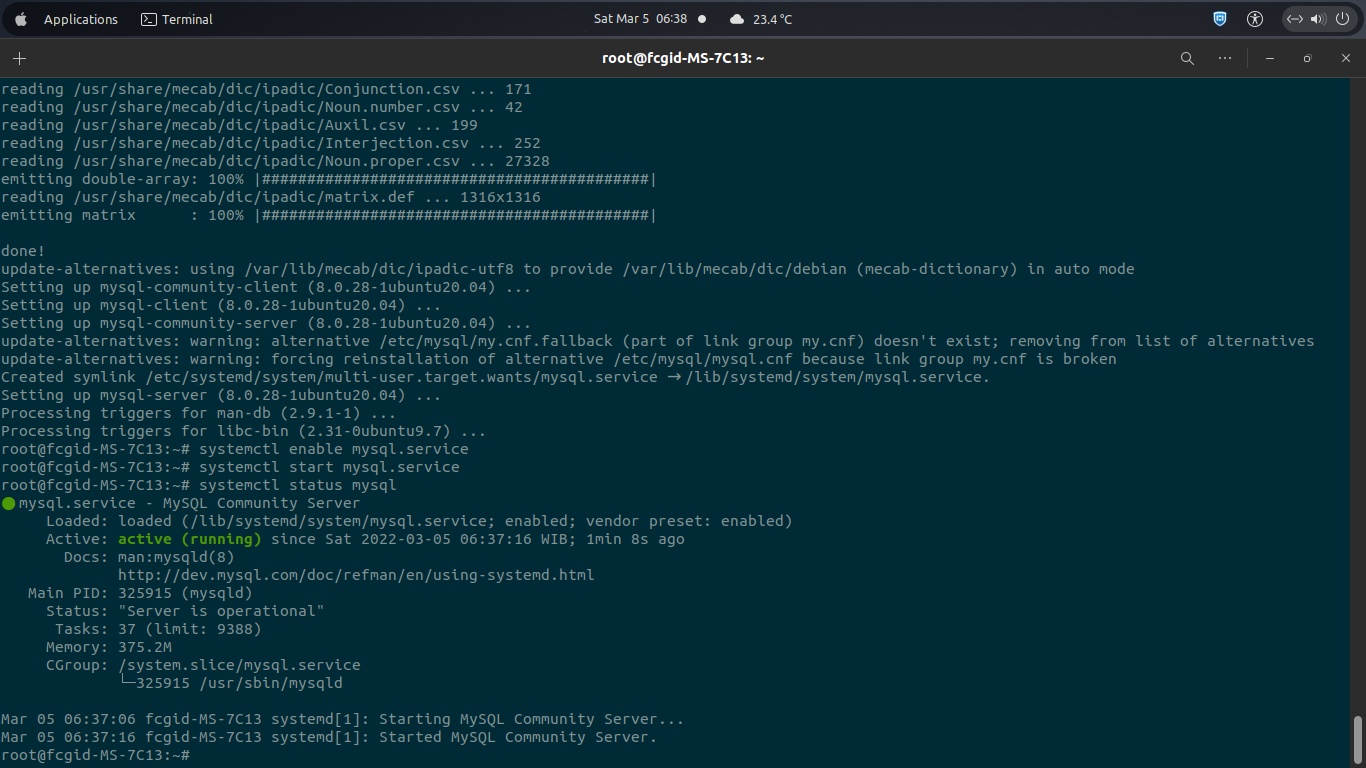Click "reading ... matrix.def ... 1316x1316" line

tap(270, 197)
